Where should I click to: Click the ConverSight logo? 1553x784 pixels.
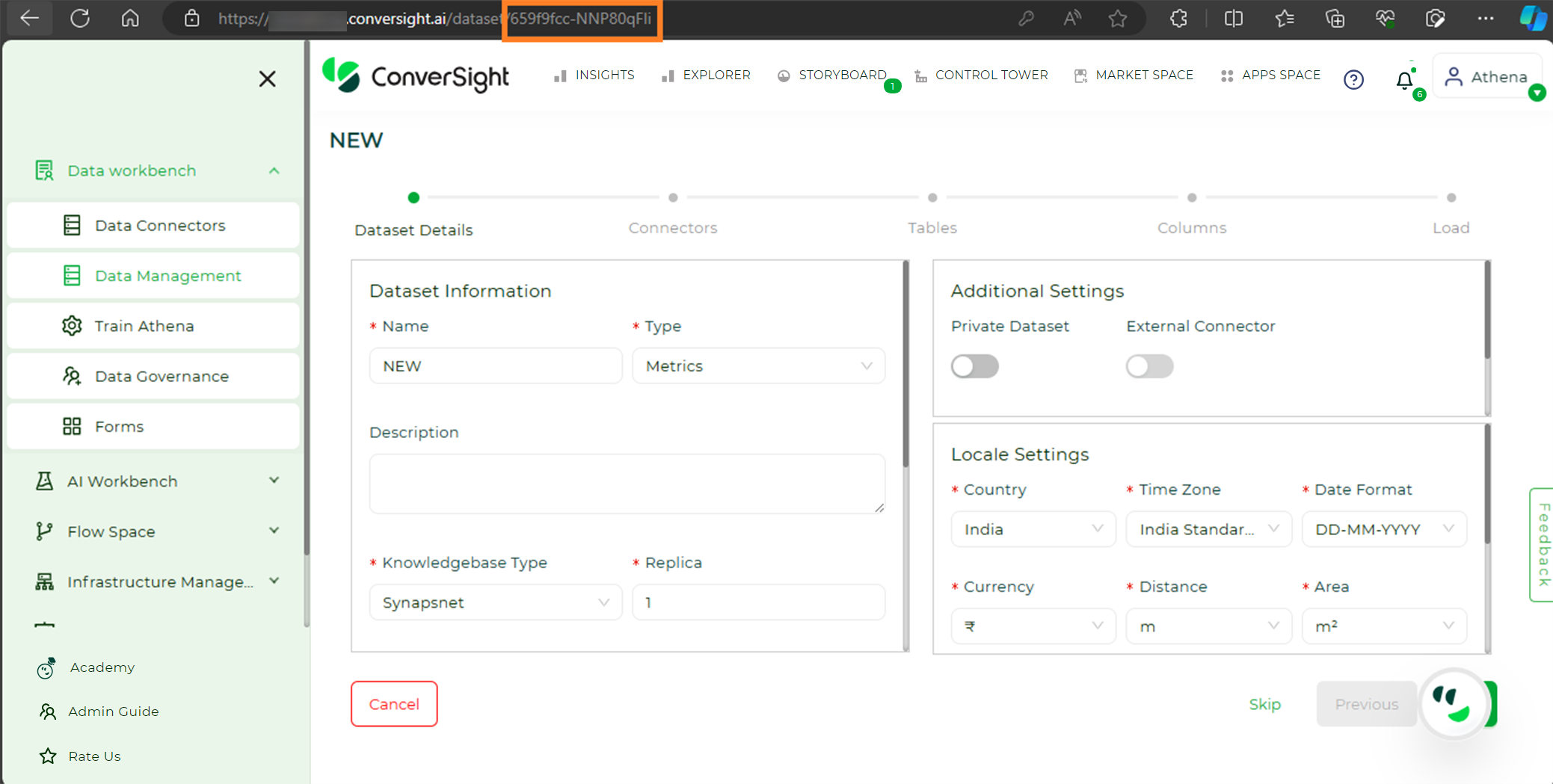point(416,75)
